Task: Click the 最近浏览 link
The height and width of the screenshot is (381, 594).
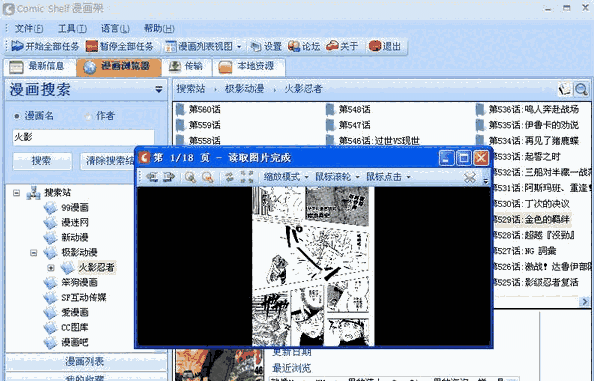Action: coord(292,368)
